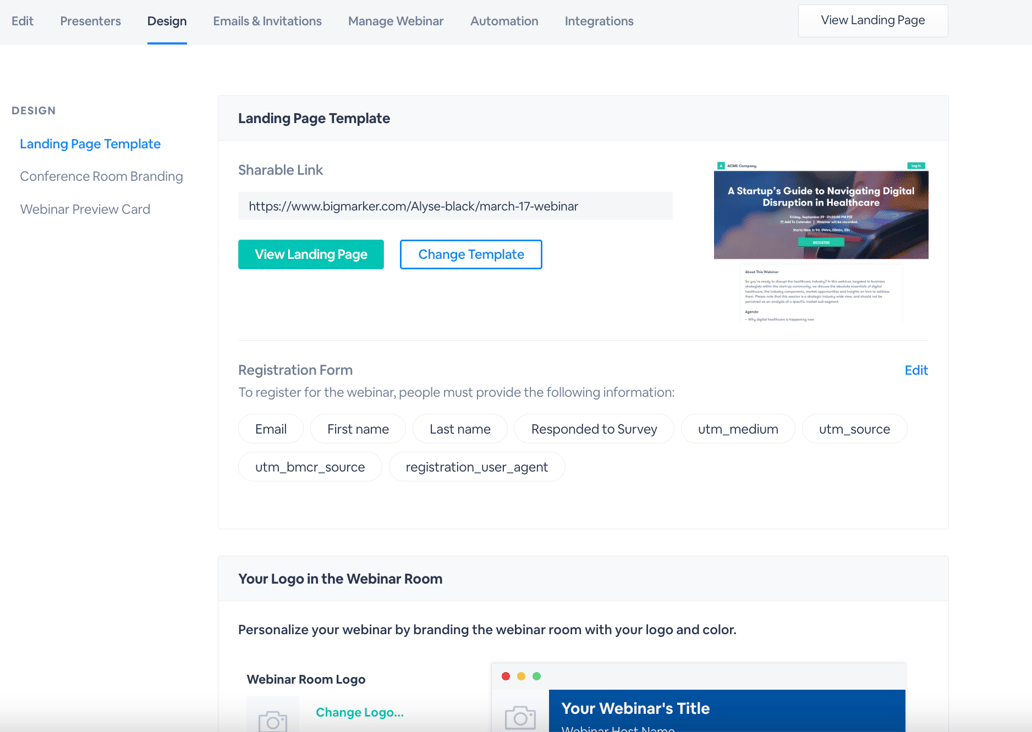Screen dimensions: 1032x732
Task: Click the camera icon in the webinar room preview
Action: [520, 715]
